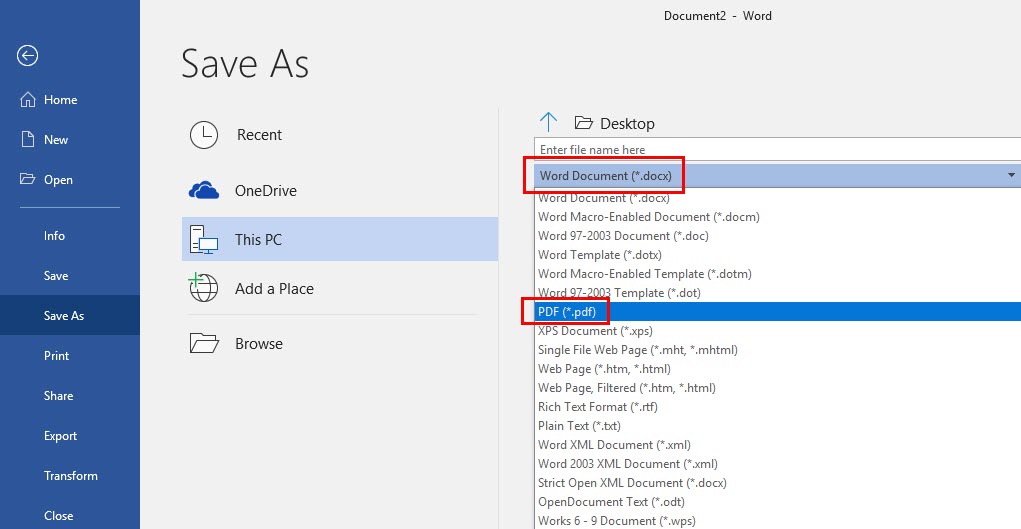Click Browse to pick a folder
Screen dimensions: 1021x529
(340, 343)
